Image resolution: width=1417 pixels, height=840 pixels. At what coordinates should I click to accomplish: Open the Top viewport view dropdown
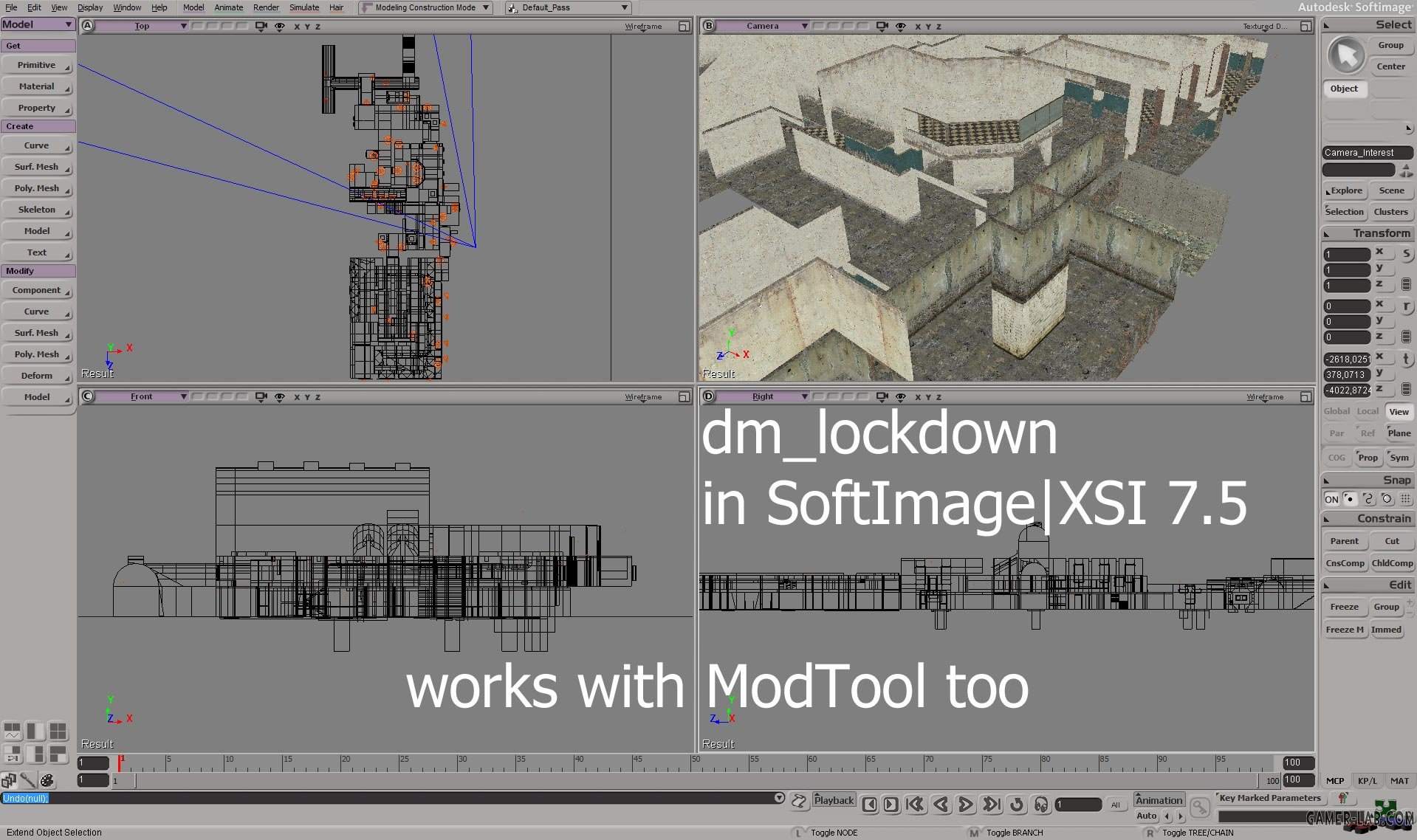click(143, 26)
